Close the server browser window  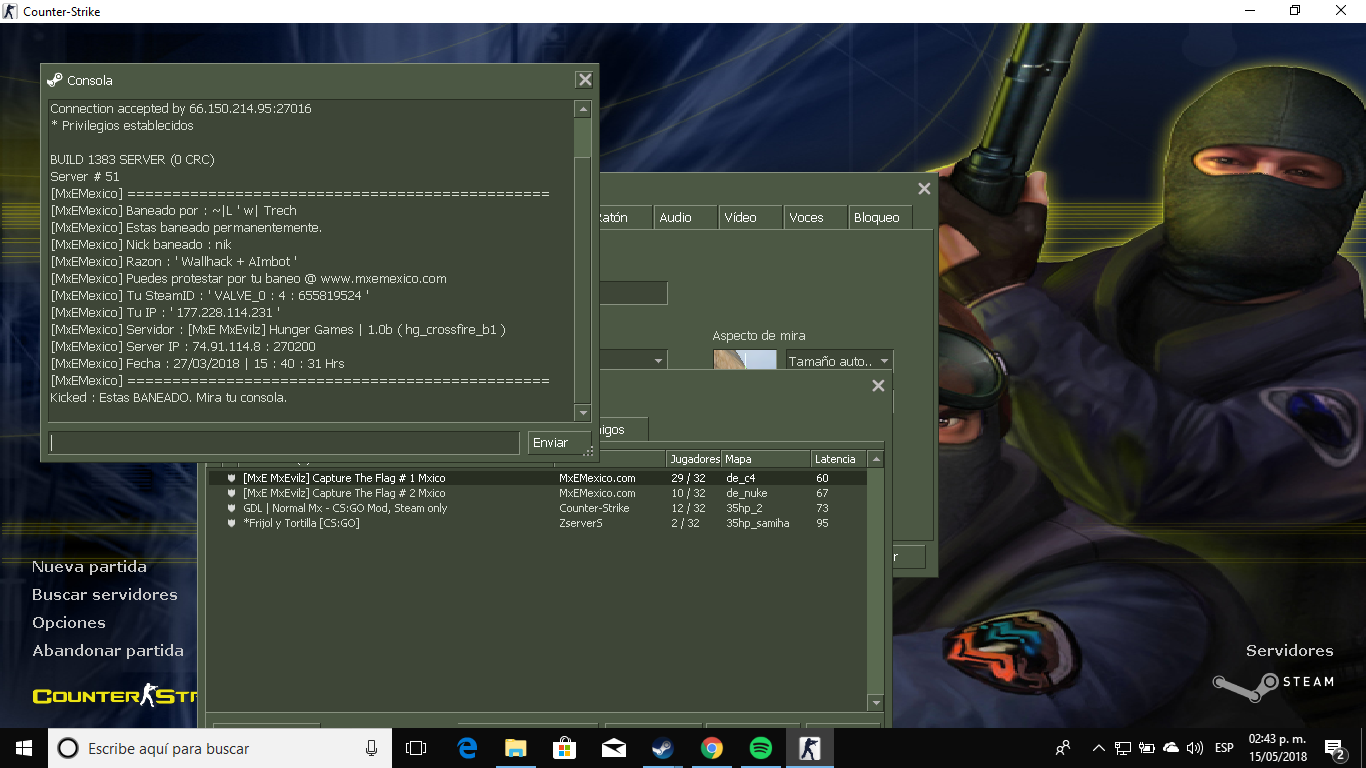[878, 385]
